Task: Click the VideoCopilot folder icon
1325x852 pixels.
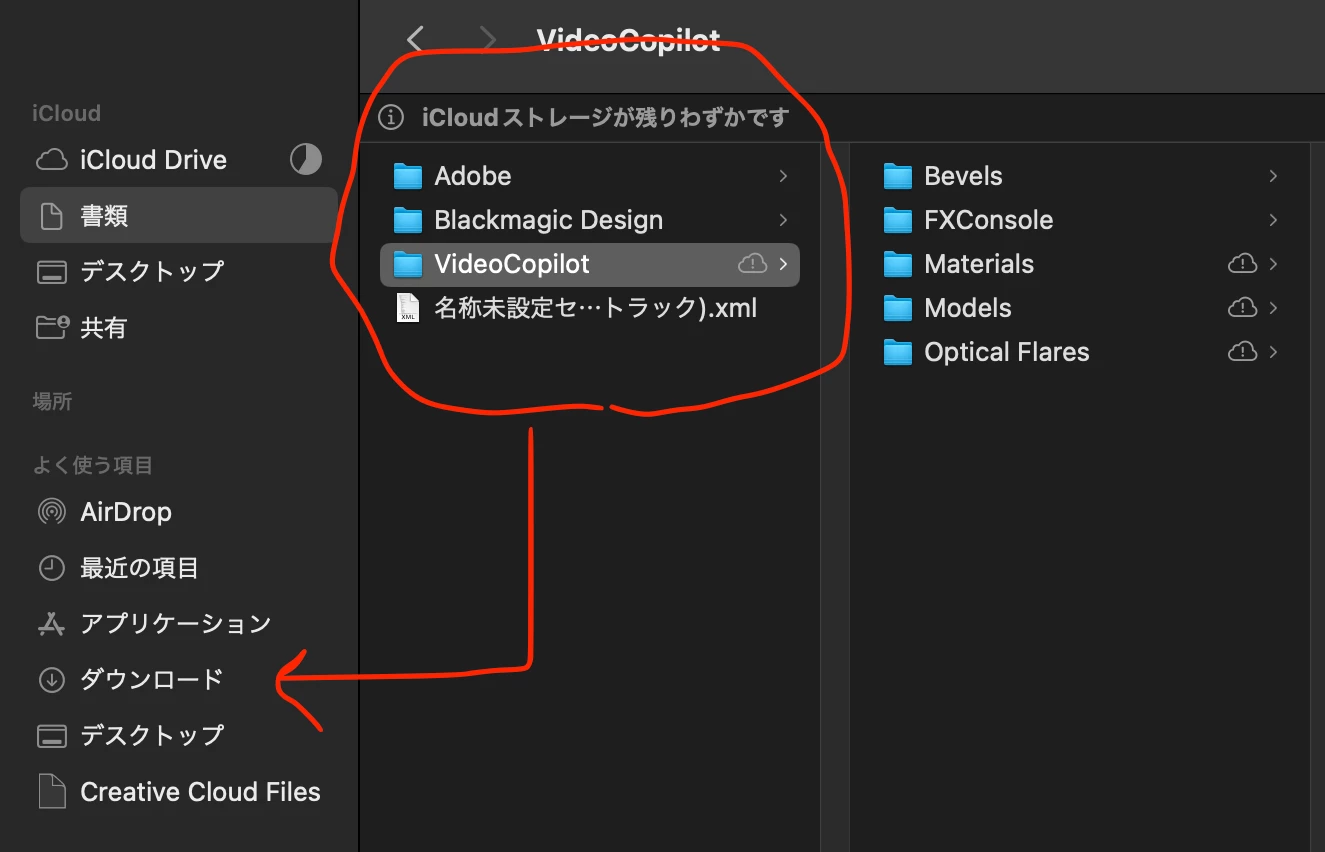Action: click(408, 264)
